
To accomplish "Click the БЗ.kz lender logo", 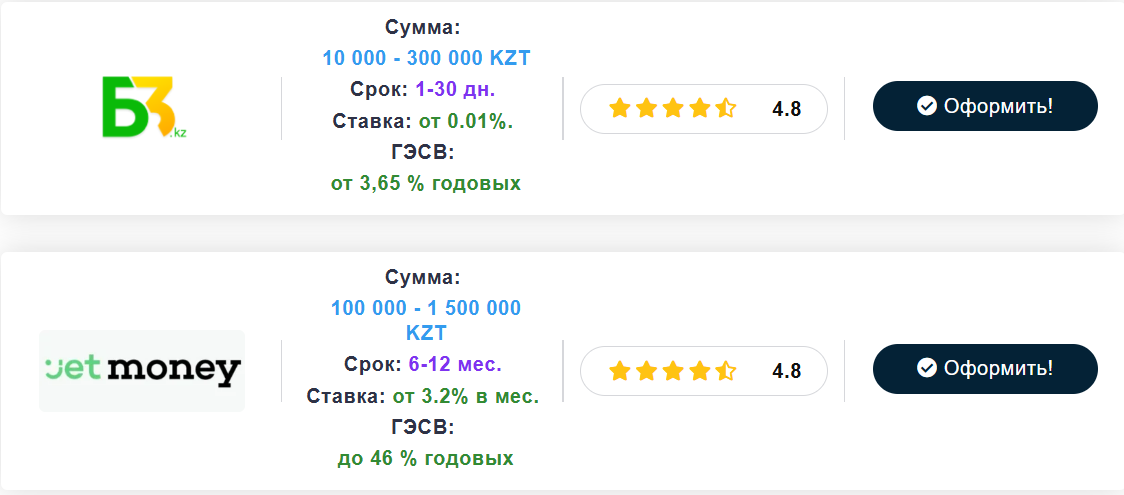I will pyautogui.click(x=143, y=106).
